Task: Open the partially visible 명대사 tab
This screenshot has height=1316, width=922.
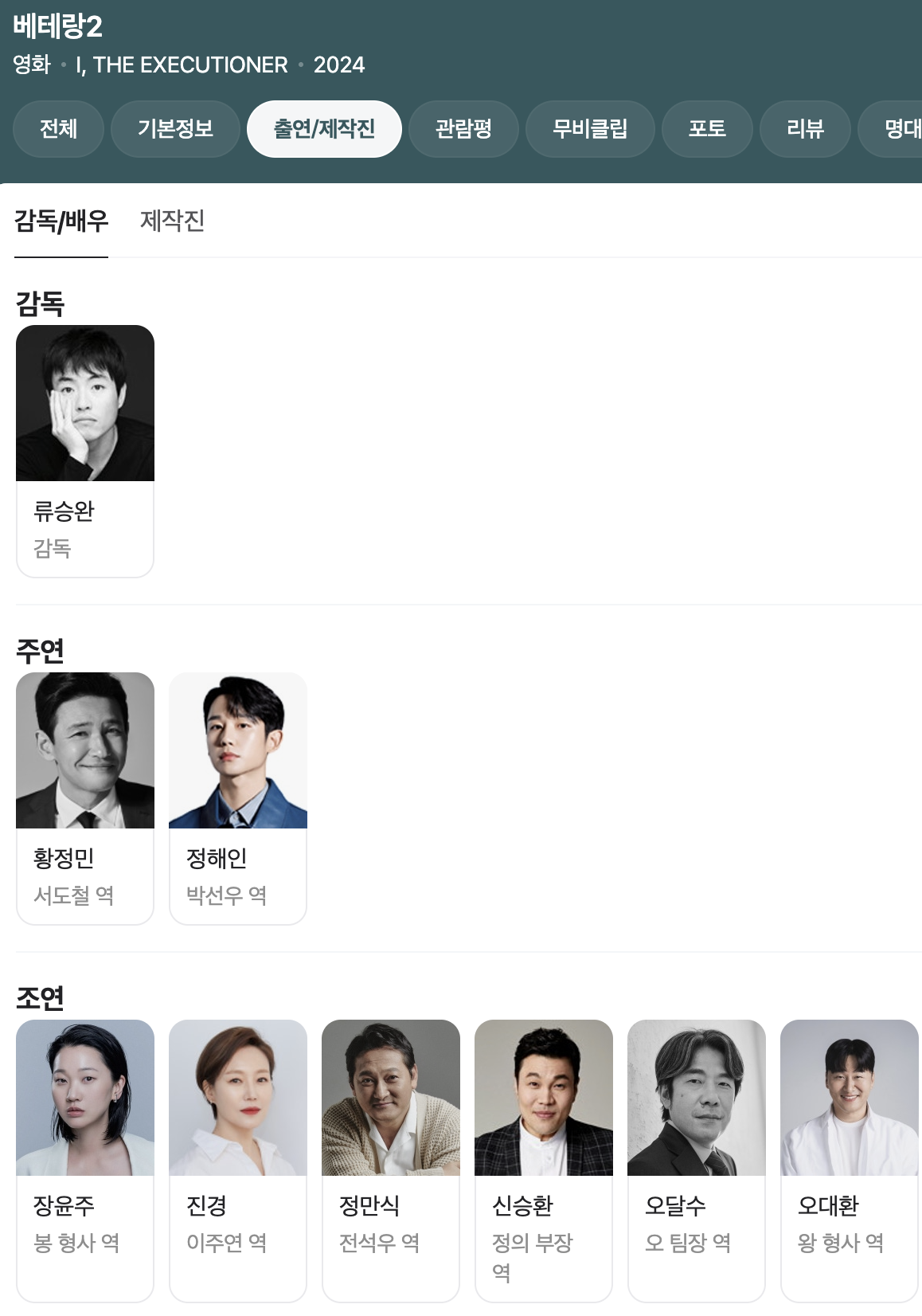Action: [x=890, y=129]
